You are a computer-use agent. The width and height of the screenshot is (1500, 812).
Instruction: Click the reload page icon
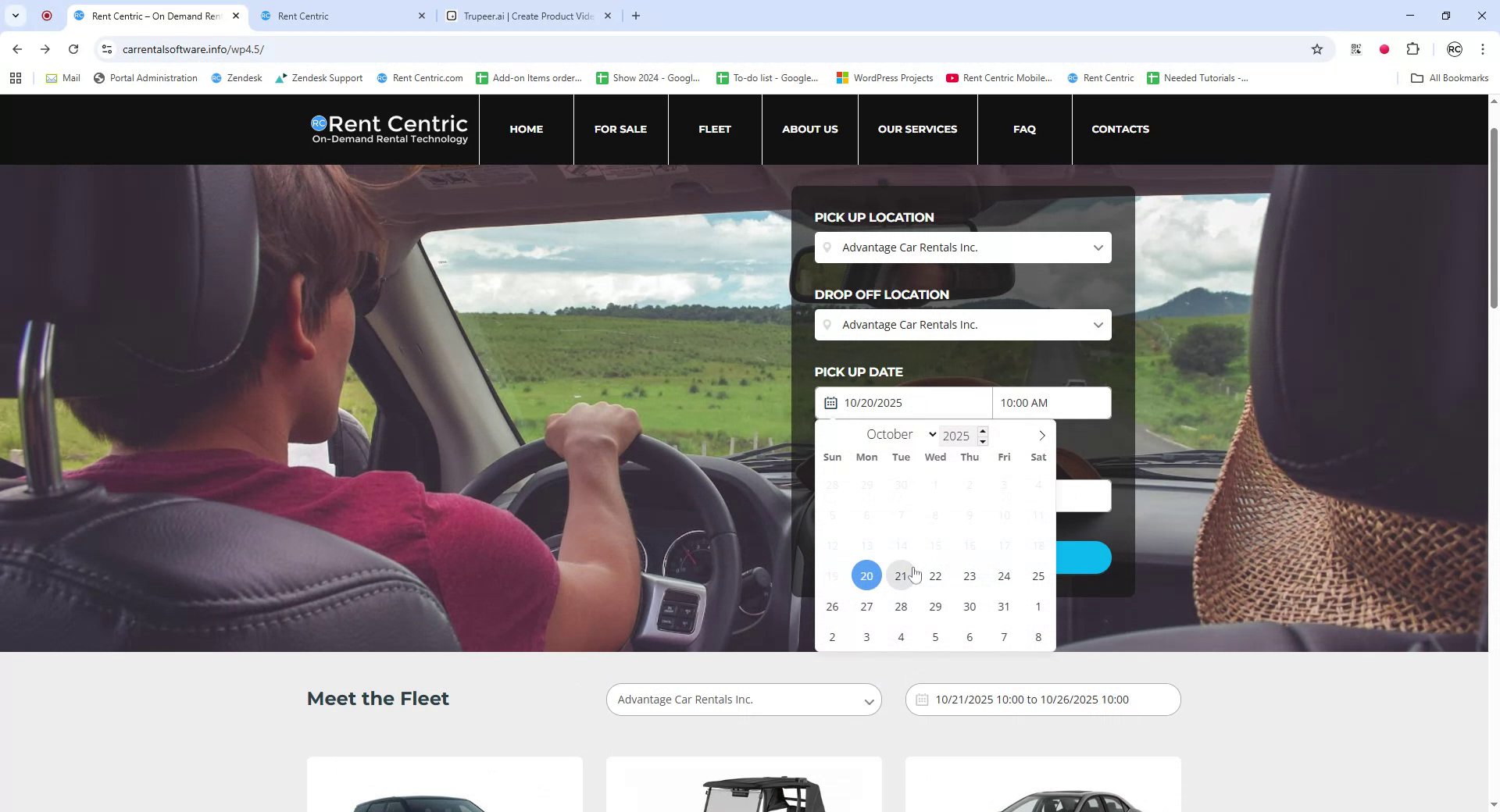pos(73,49)
